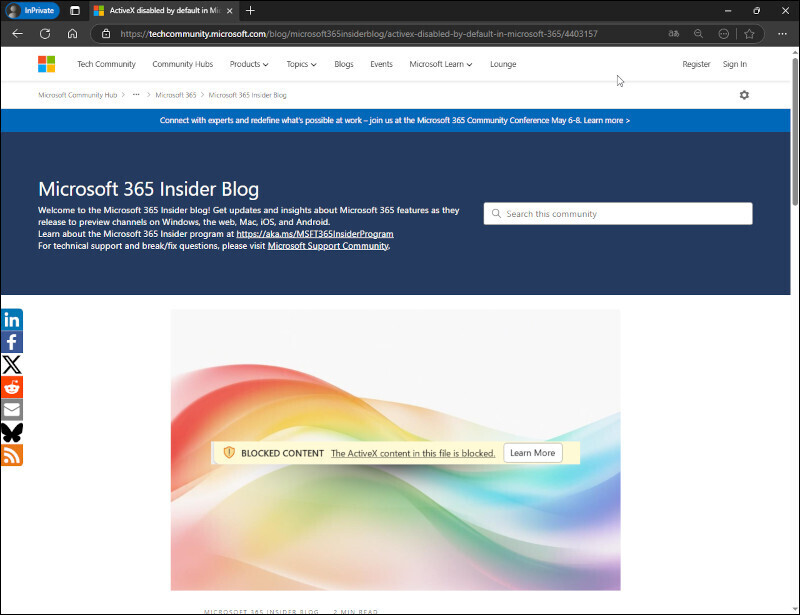Click the Search this community field
This screenshot has height=615, width=800.
pyautogui.click(x=618, y=214)
